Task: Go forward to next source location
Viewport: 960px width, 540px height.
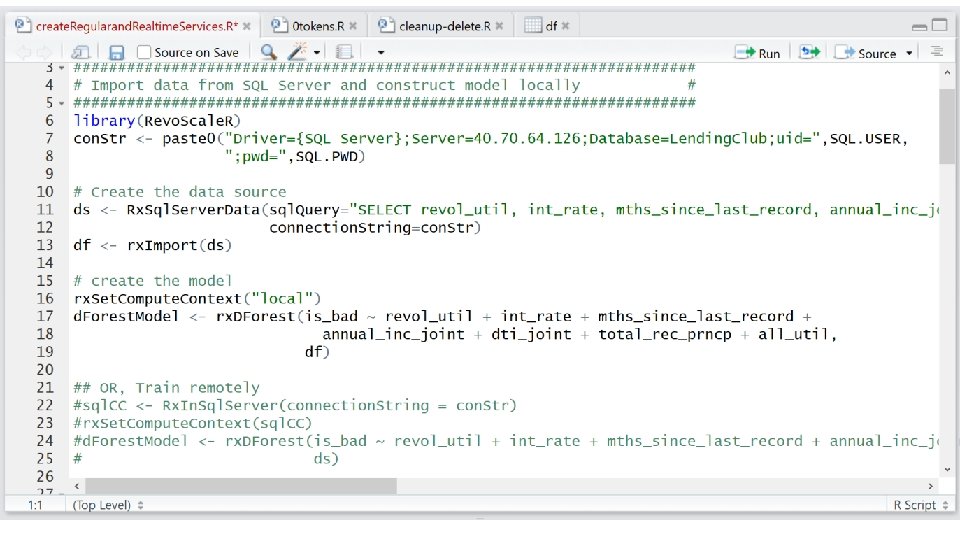Action: pos(44,53)
